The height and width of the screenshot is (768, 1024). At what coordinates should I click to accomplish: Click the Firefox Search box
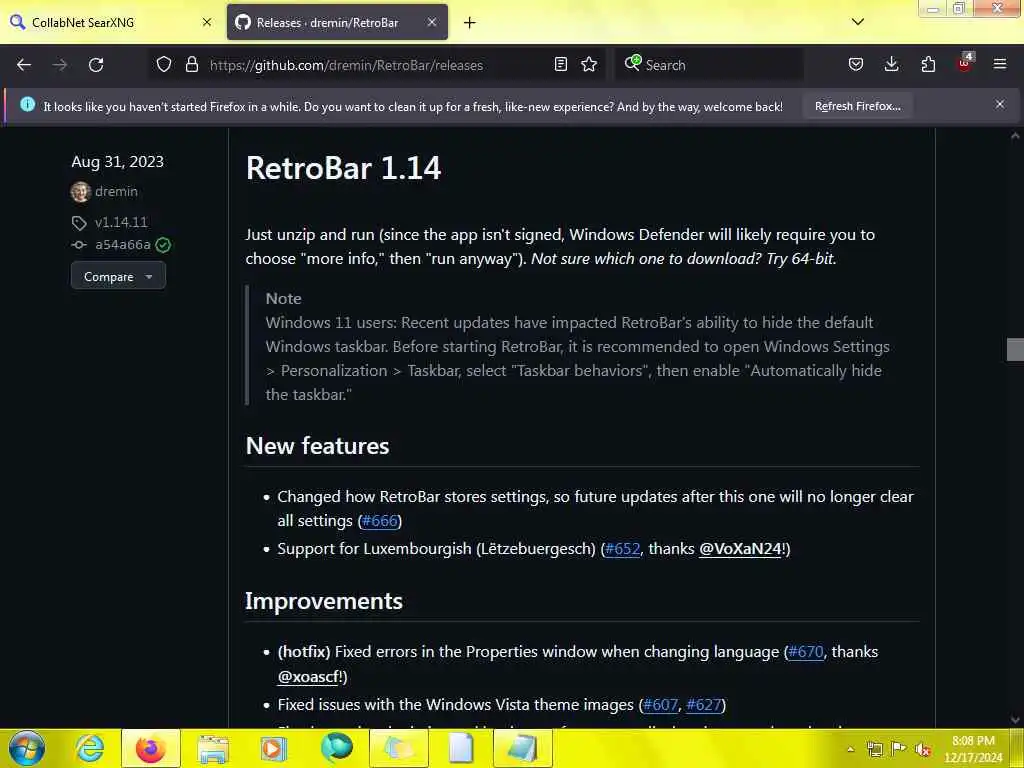(x=709, y=65)
